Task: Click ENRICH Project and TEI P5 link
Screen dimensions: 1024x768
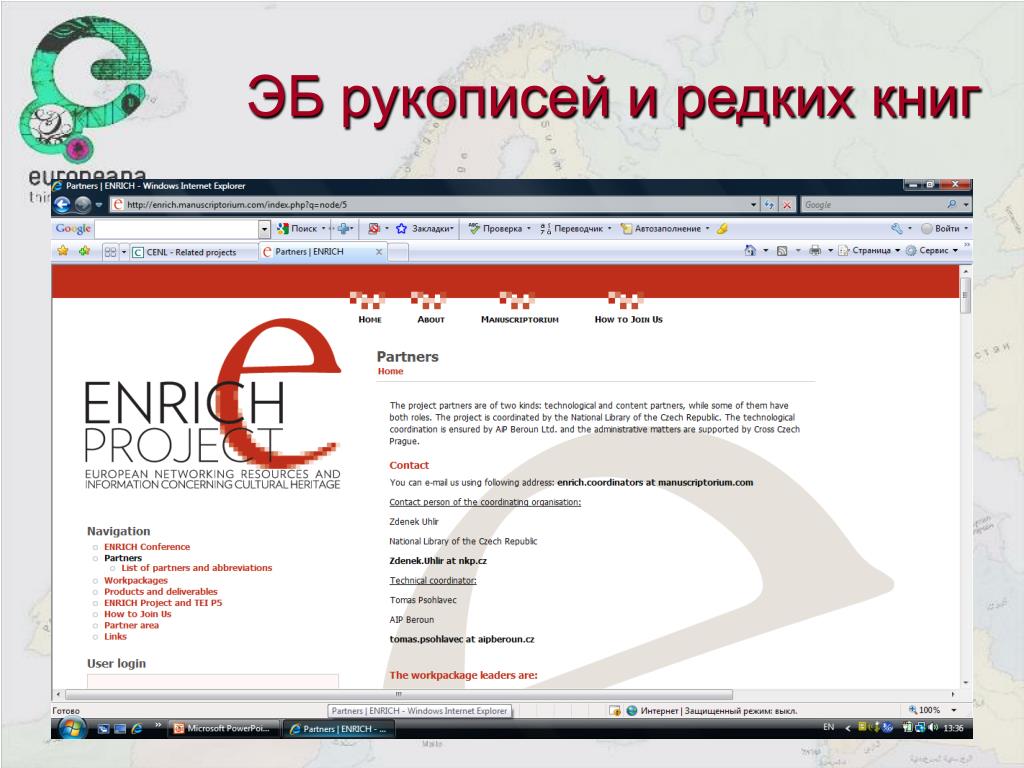Action: pyautogui.click(x=163, y=602)
